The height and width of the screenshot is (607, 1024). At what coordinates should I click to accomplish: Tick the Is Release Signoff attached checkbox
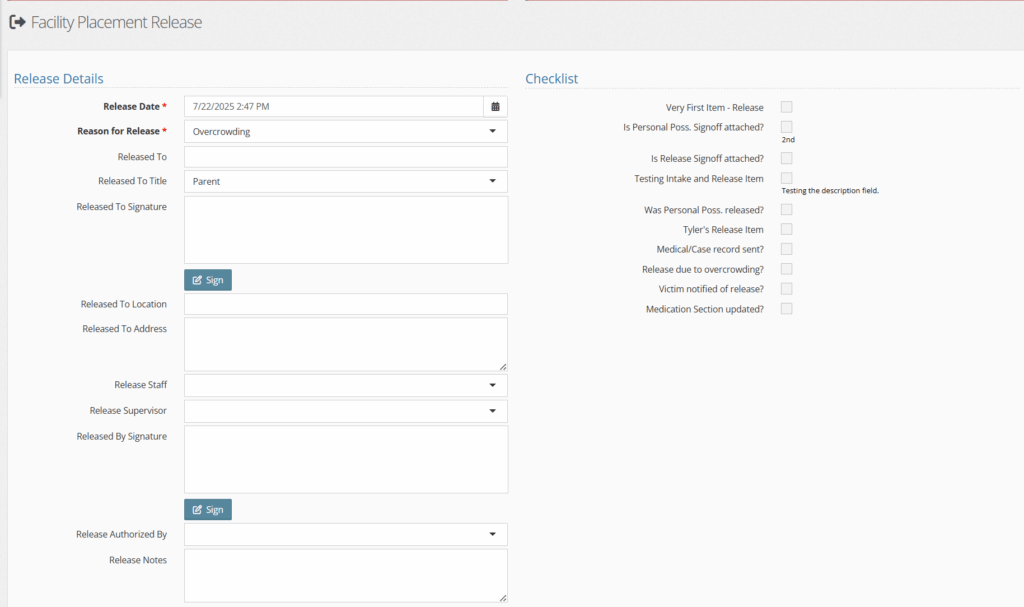tap(786, 158)
